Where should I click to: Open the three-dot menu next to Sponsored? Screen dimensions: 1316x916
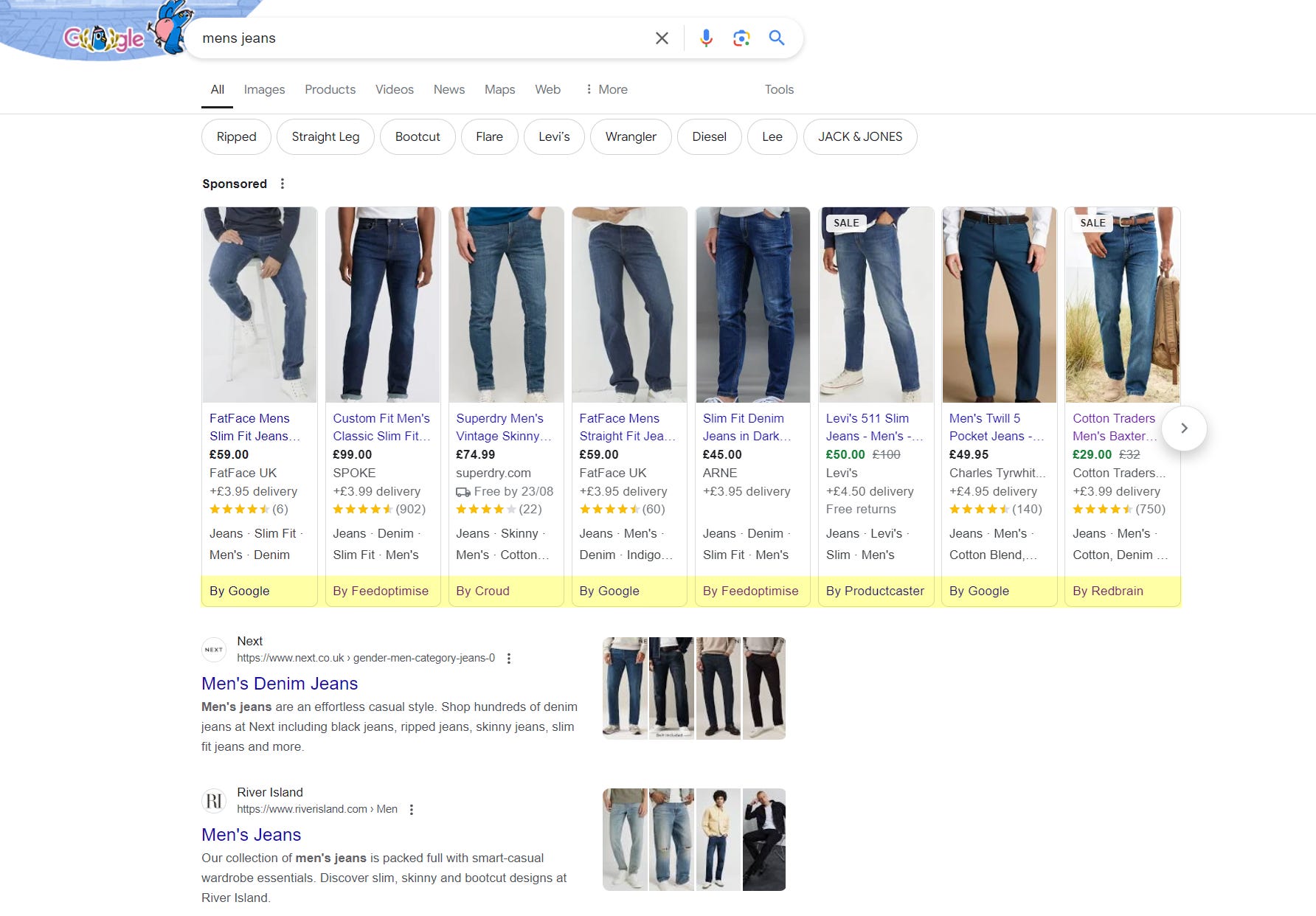[283, 184]
